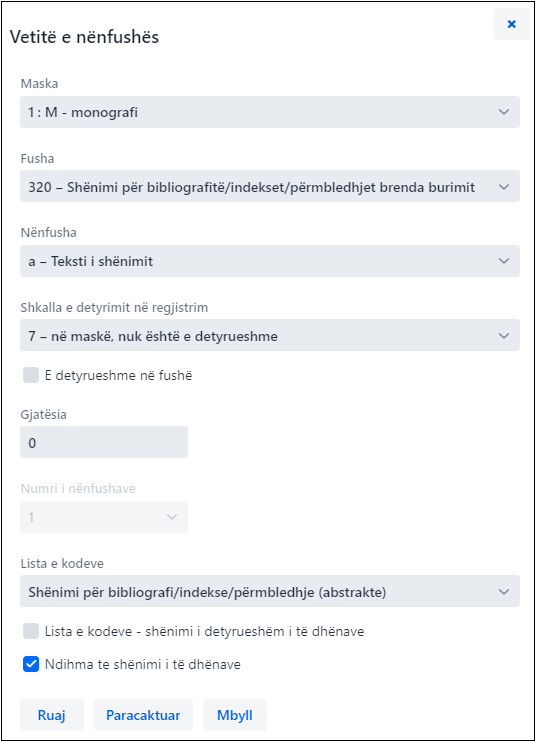Screen dimensions: 537x741
Task: Click the greyed chevron under Numri i nënfushave
Action: pos(172,517)
